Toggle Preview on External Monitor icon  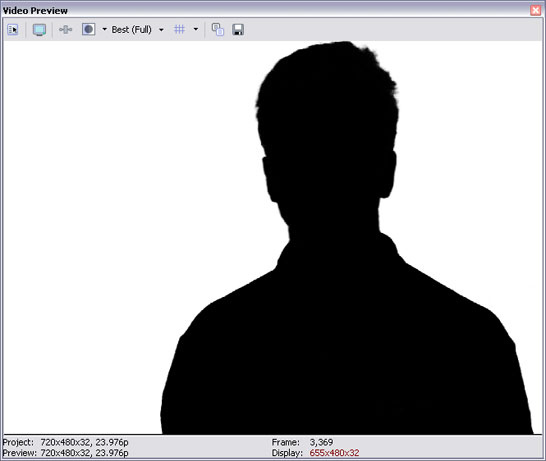(x=39, y=30)
